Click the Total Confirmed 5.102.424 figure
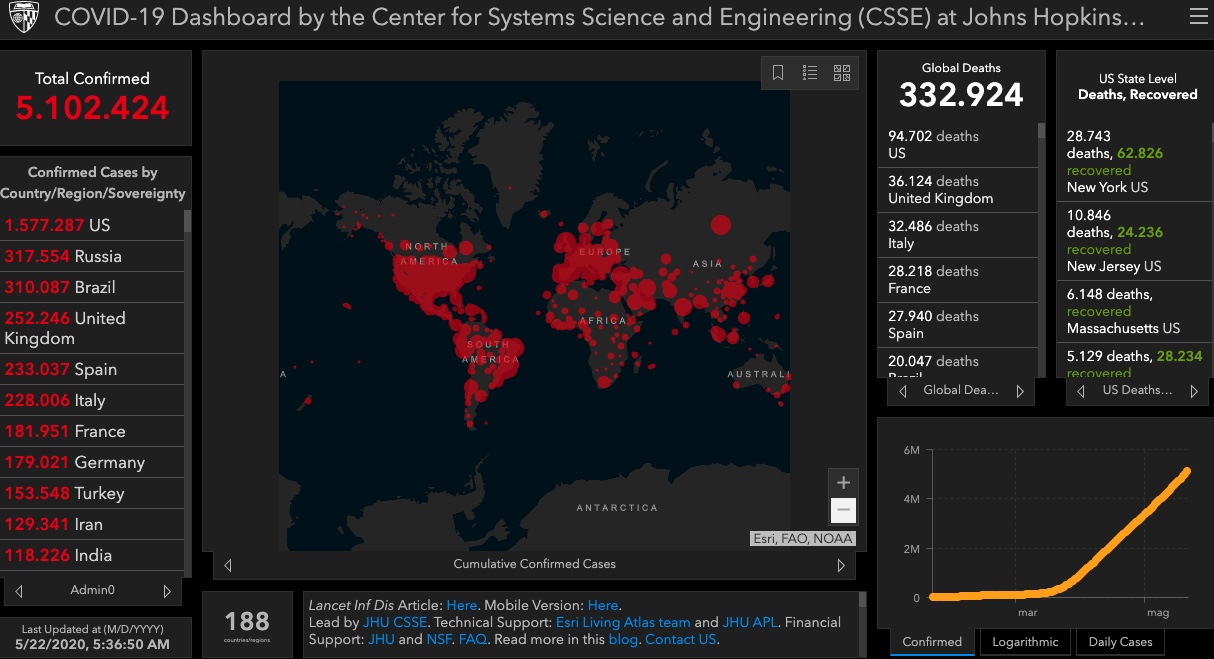This screenshot has width=1214, height=659. click(92, 108)
